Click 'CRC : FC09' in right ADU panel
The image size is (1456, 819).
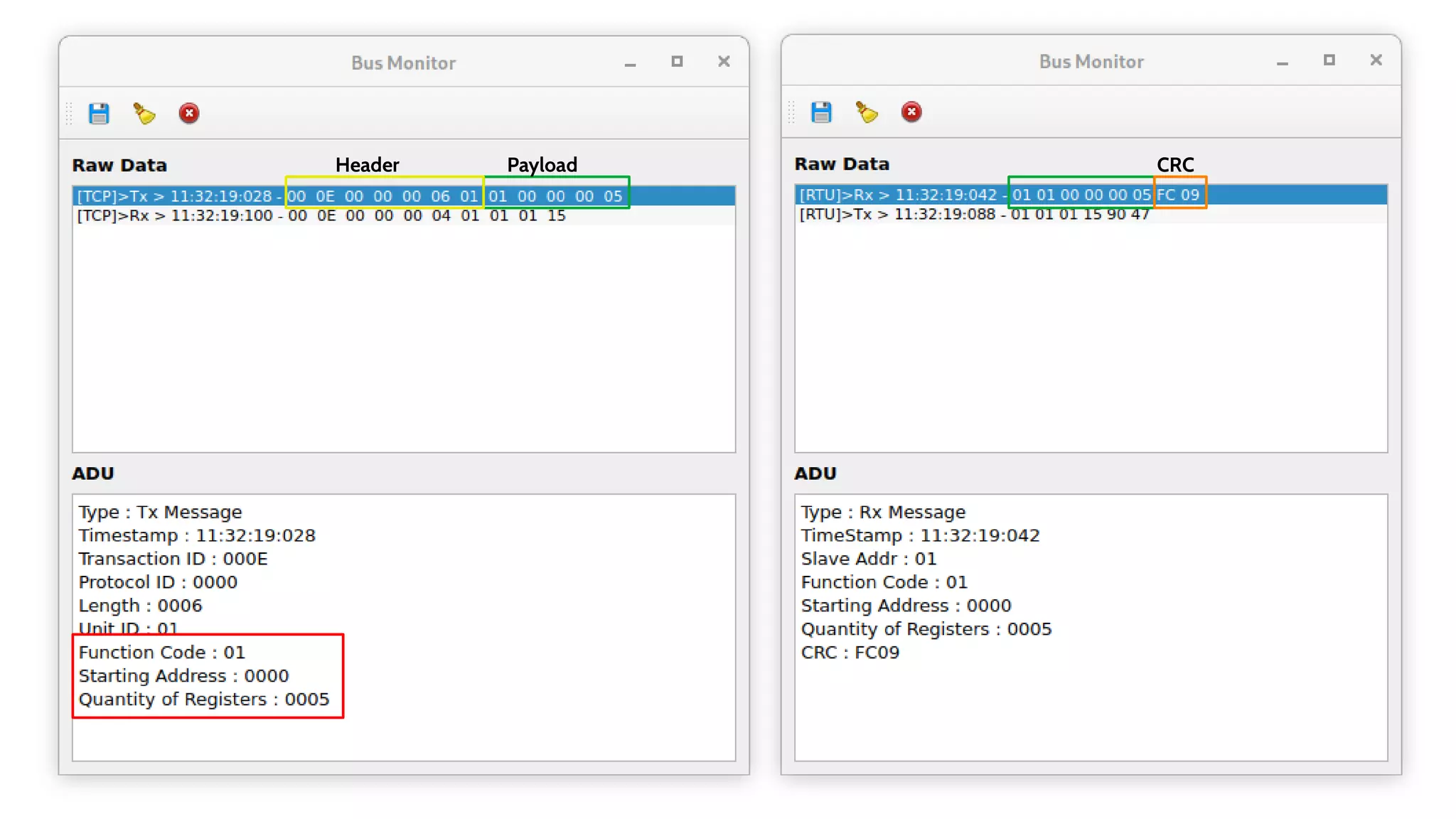tap(850, 653)
